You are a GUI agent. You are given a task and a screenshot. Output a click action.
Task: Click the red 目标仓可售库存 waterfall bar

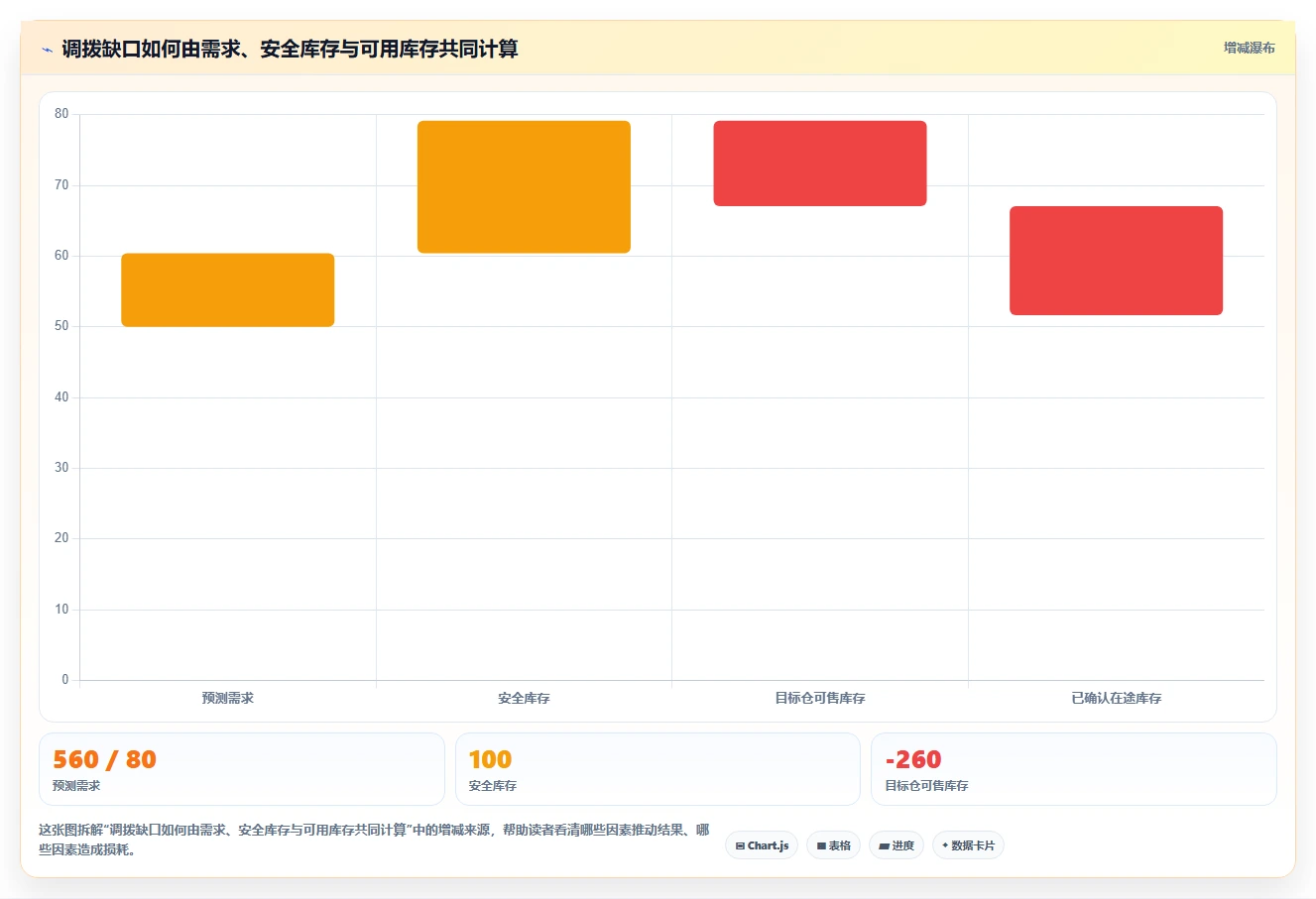[820, 164]
